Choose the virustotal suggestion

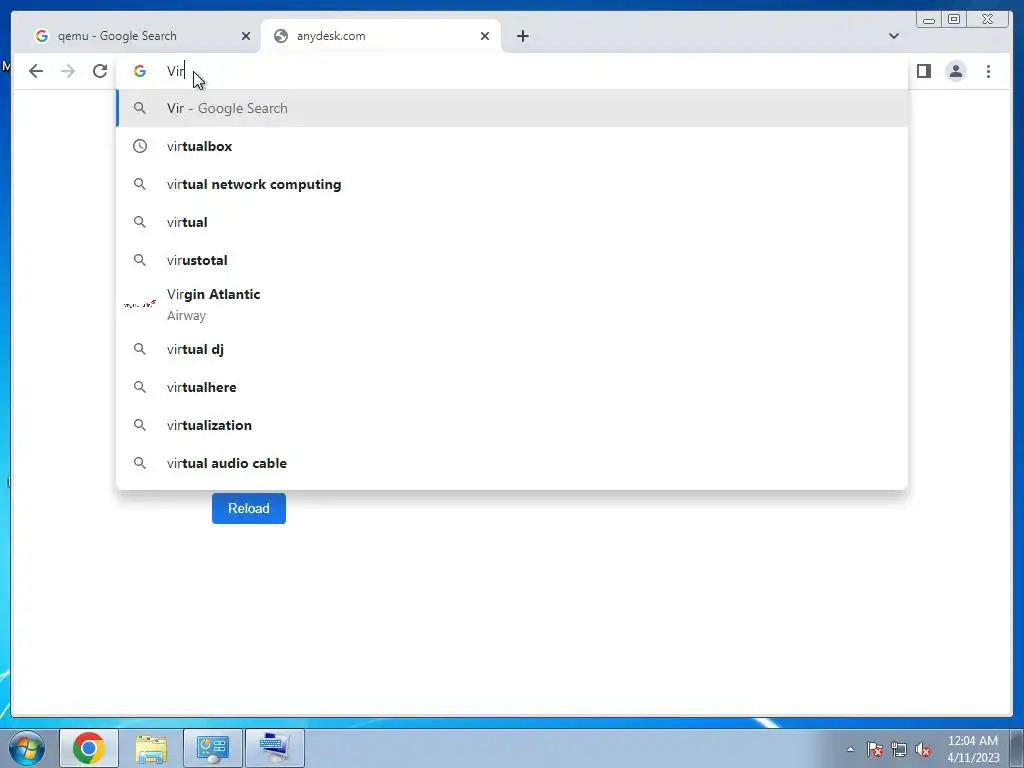[x=513, y=260]
